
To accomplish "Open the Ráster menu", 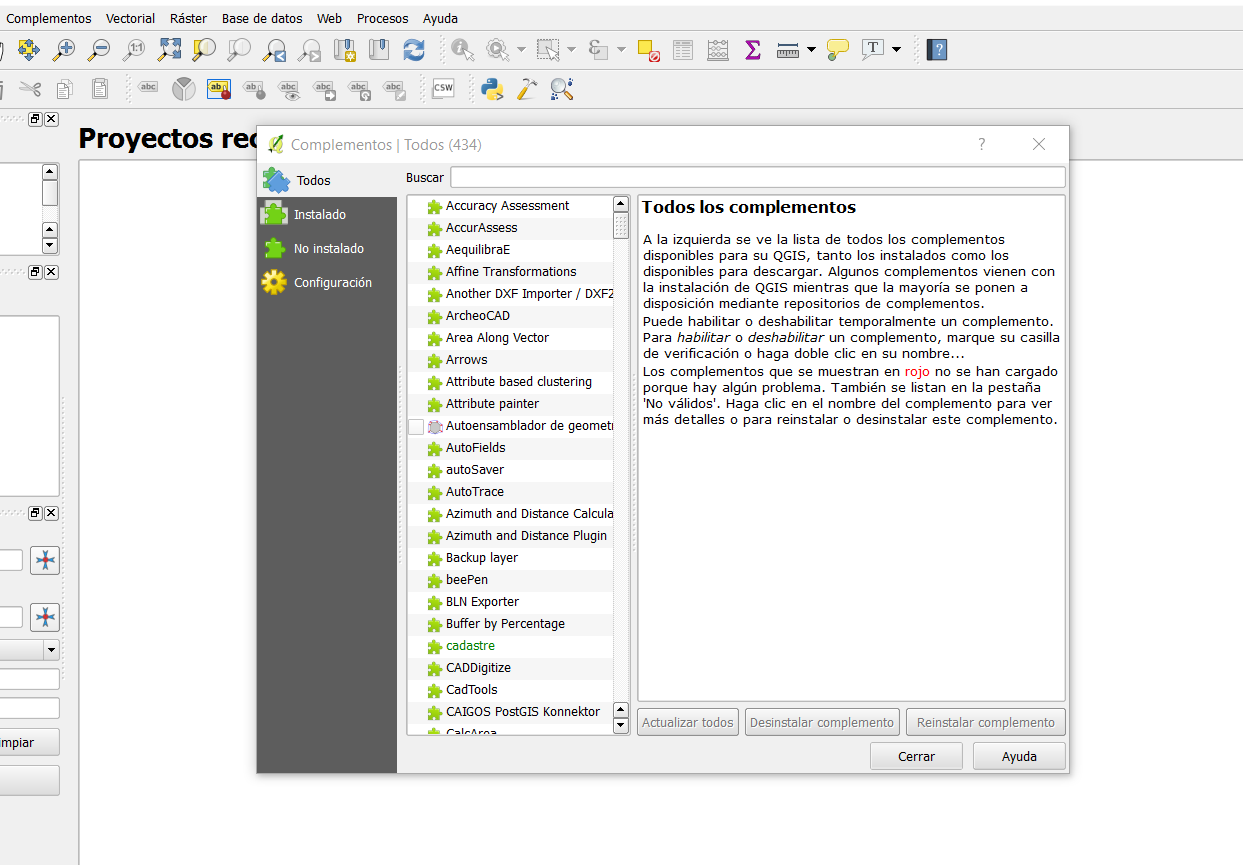I will coord(189,18).
